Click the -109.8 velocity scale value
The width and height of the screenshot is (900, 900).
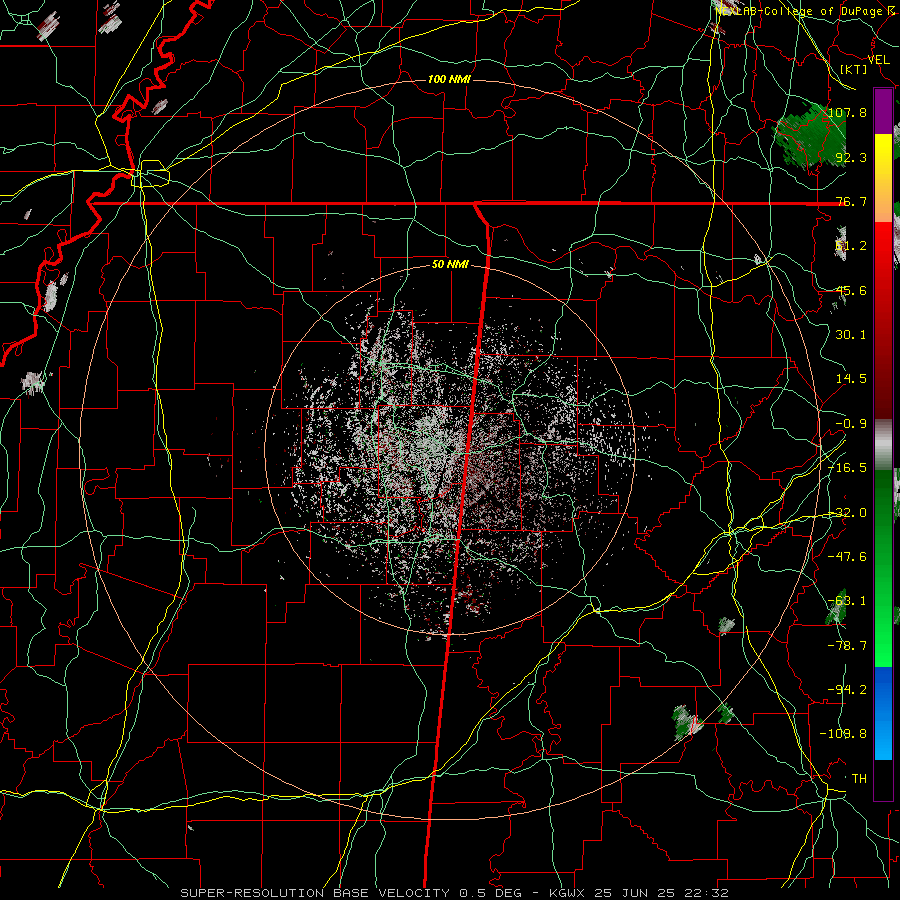(x=844, y=734)
